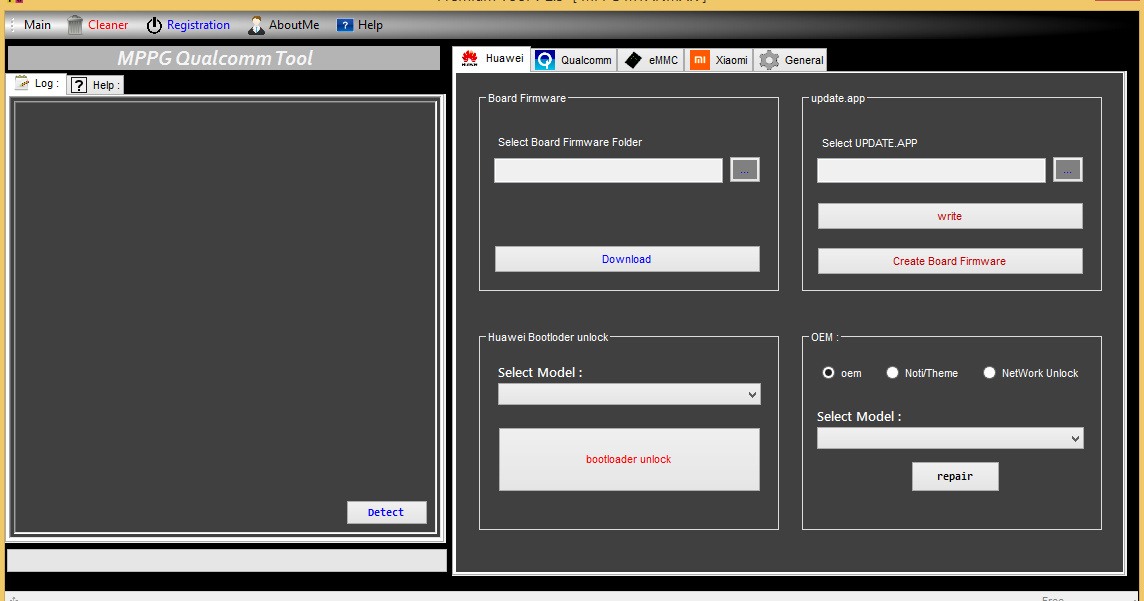Viewport: 1144px width, 601px height.
Task: Browse for UPDATE.APP file button
Action: point(1067,170)
